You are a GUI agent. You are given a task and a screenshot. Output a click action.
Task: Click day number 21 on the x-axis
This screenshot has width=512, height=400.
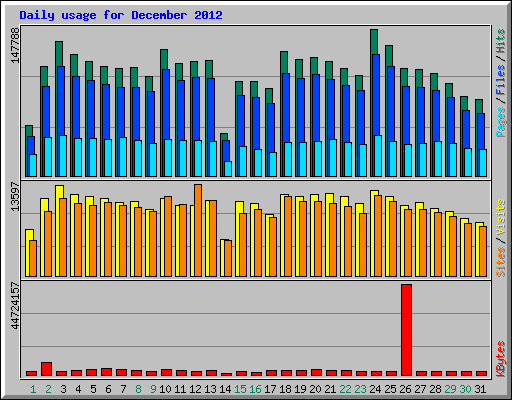[x=330, y=389]
